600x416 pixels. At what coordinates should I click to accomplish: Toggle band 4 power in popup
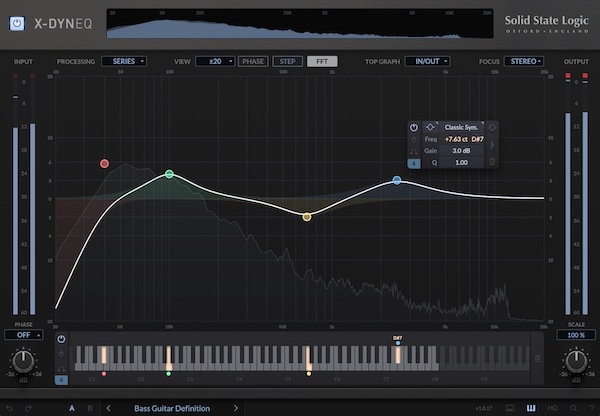pyautogui.click(x=413, y=127)
